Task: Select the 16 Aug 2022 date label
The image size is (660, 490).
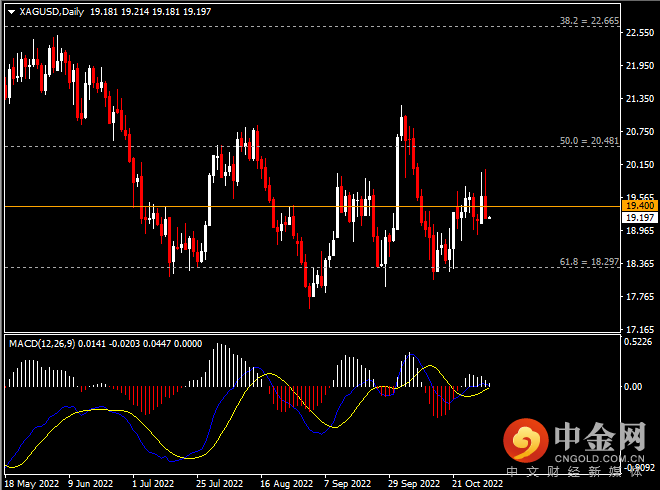Action: (x=286, y=484)
